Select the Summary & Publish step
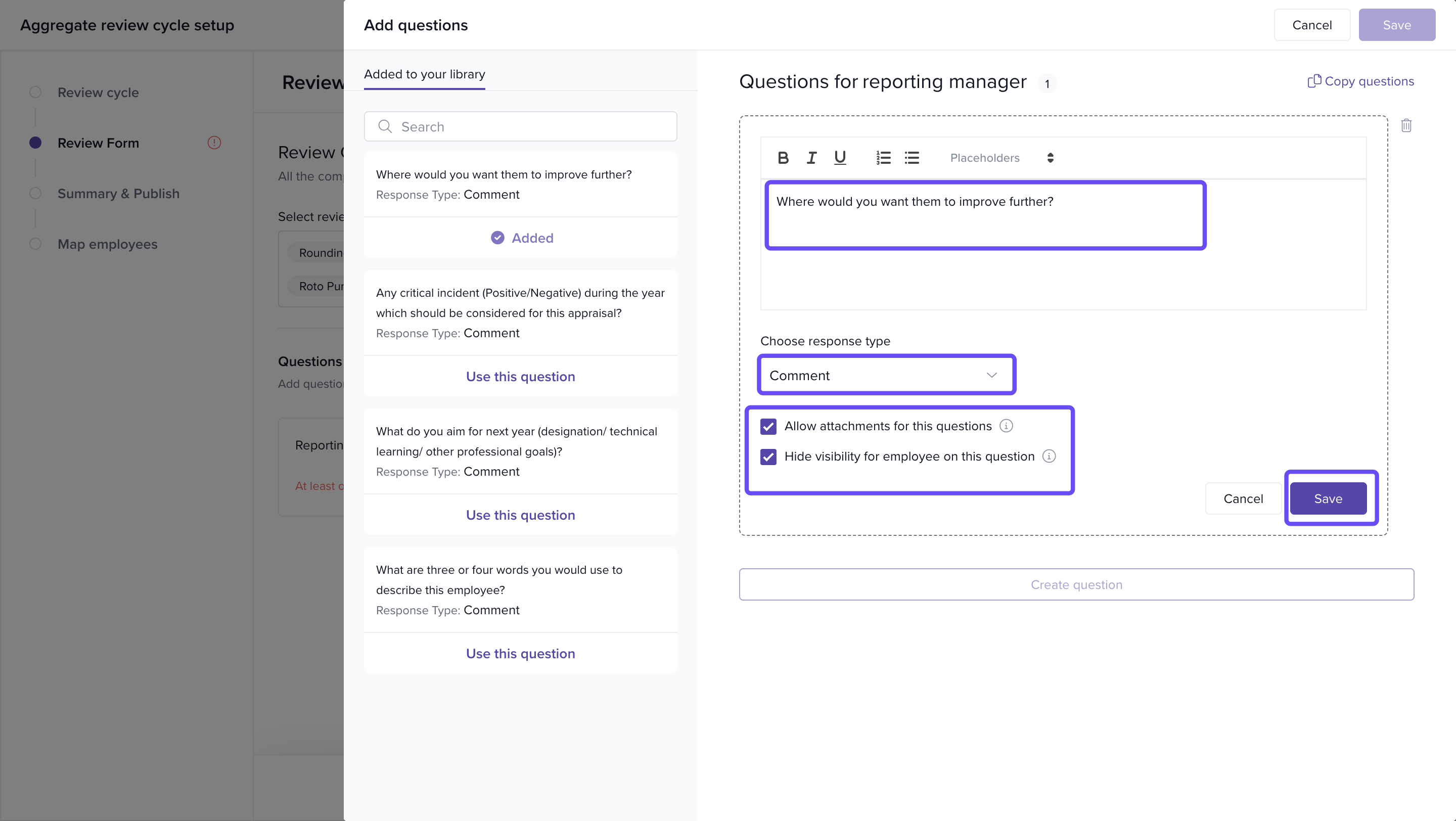Image resolution: width=1456 pixels, height=821 pixels. point(118,193)
